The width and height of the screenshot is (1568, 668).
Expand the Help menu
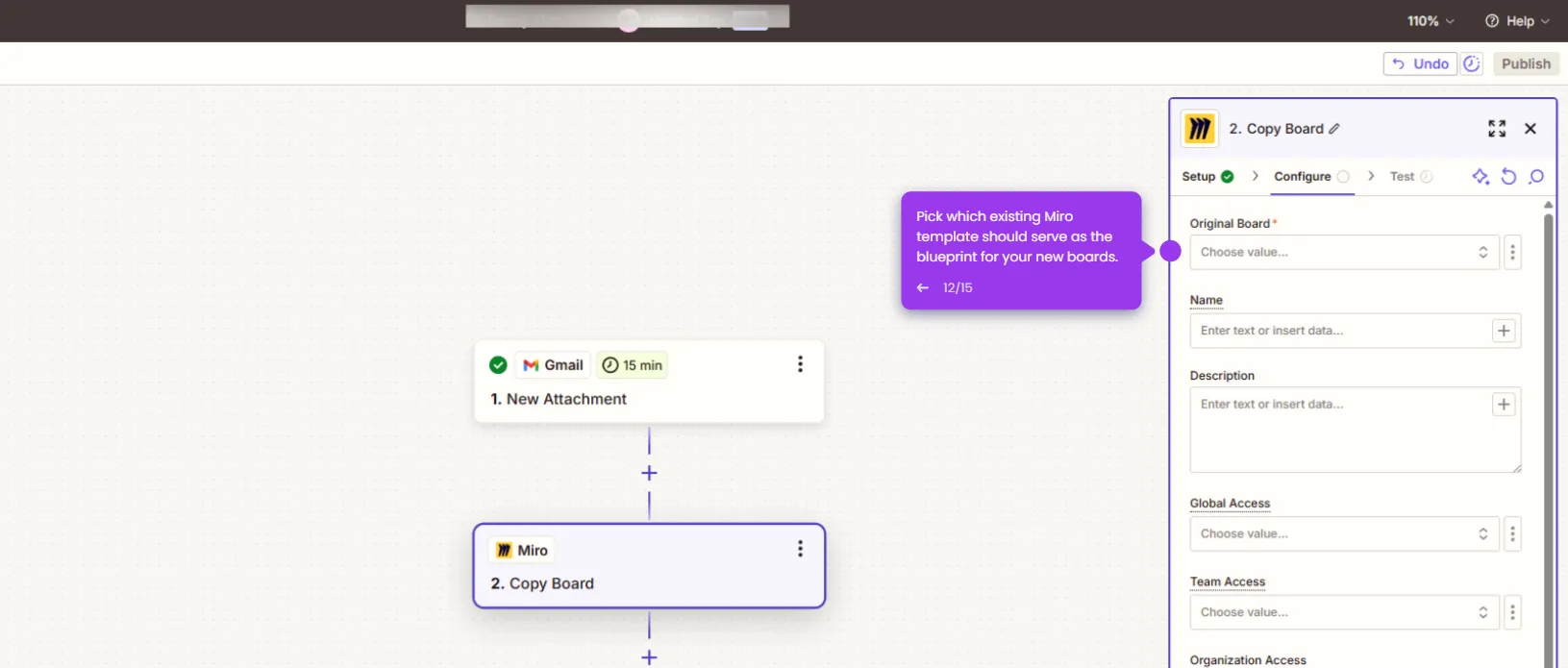1518,21
